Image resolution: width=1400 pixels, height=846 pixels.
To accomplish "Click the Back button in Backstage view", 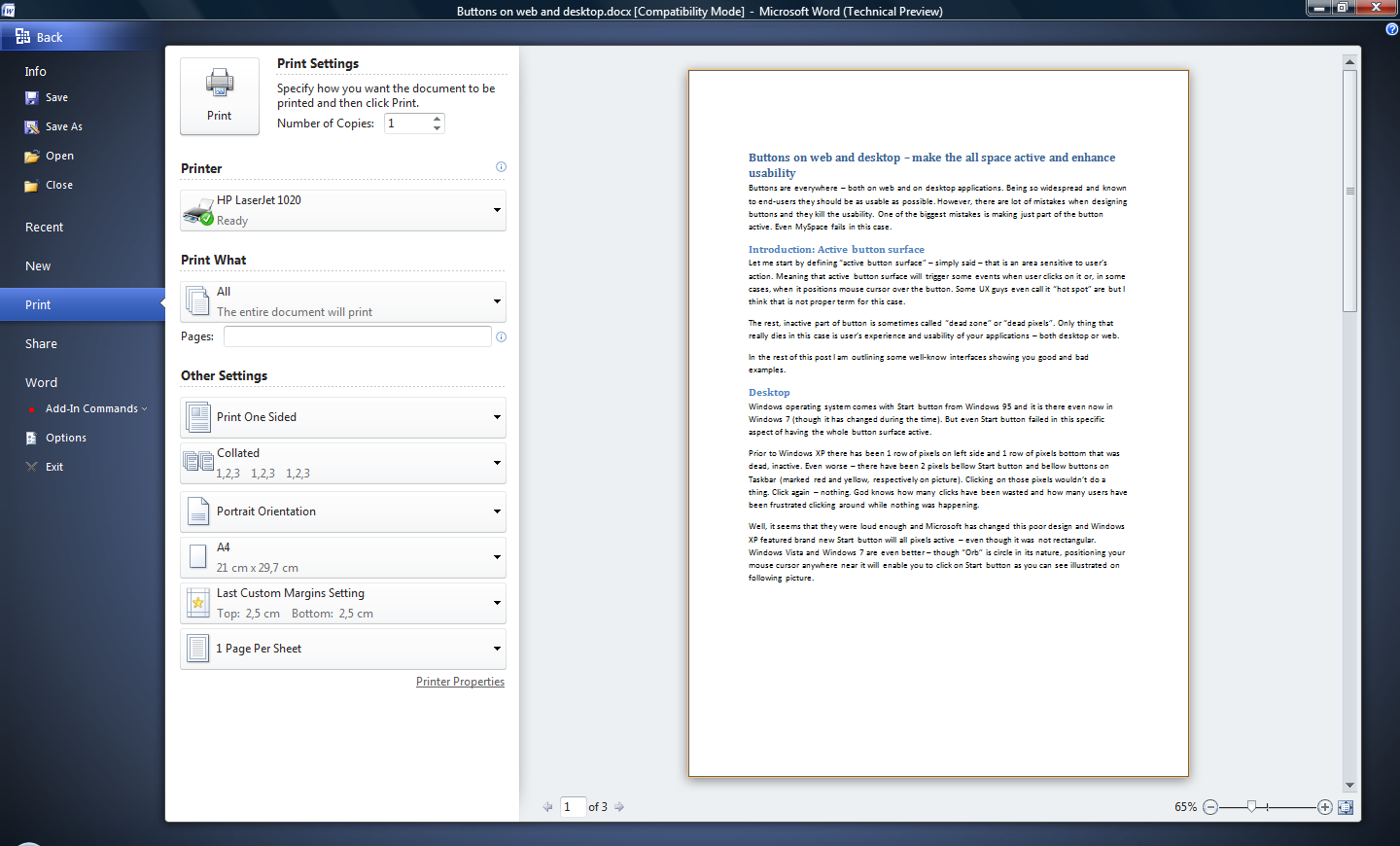I will [x=39, y=37].
